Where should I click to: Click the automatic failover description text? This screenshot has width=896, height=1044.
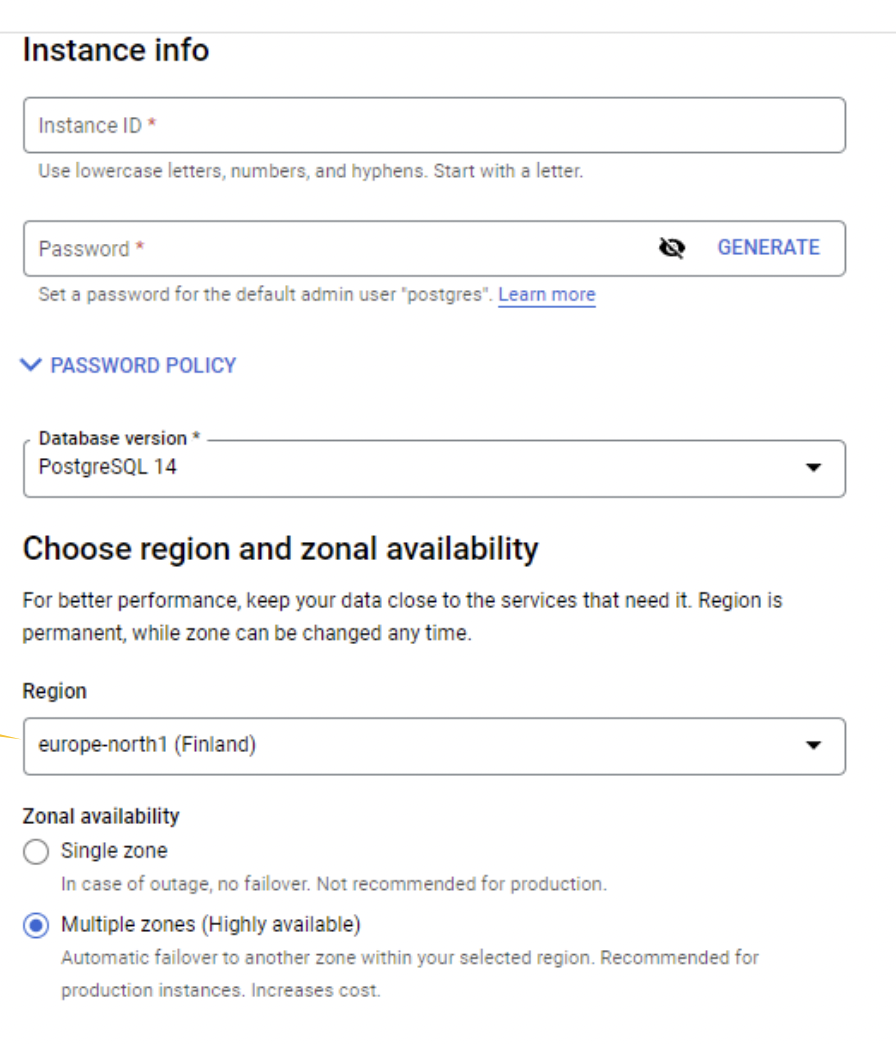click(409, 974)
